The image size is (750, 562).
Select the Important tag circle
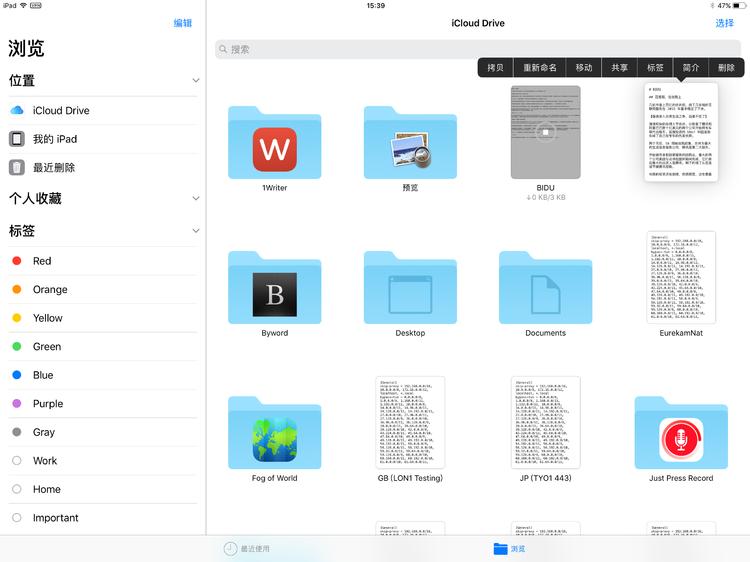tap(17, 518)
